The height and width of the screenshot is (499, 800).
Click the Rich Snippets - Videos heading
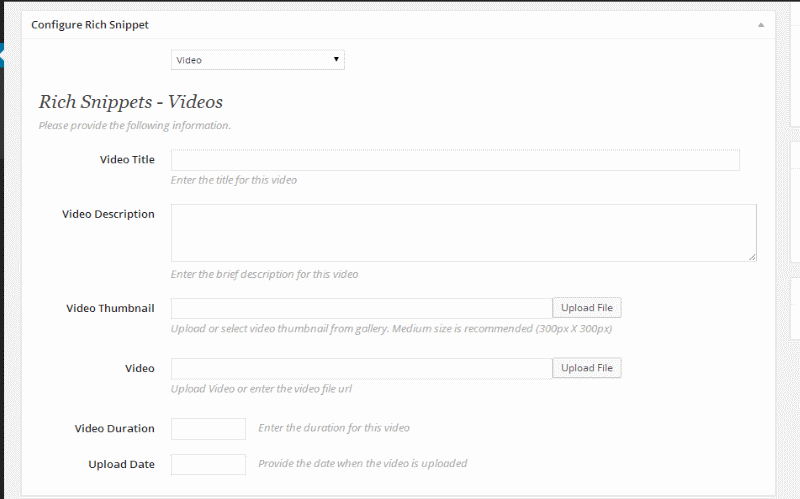pos(131,102)
